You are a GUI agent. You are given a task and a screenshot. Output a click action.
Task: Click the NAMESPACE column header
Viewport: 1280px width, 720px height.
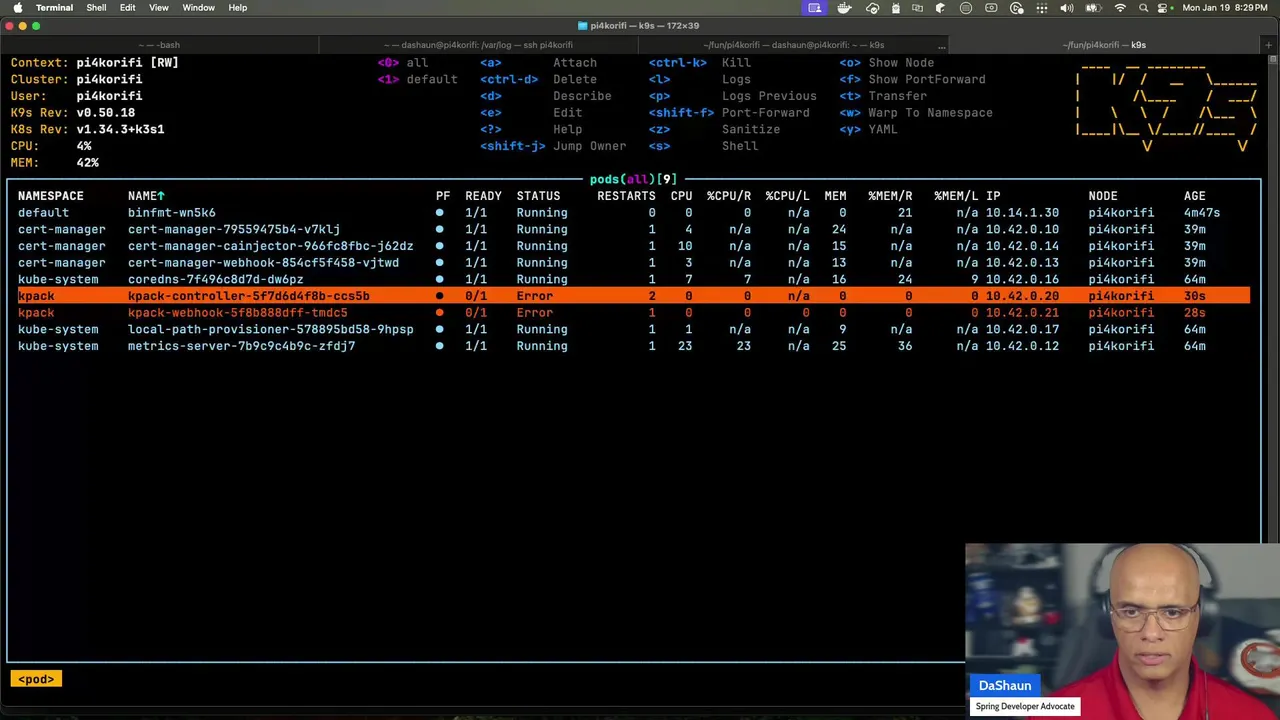[51, 196]
